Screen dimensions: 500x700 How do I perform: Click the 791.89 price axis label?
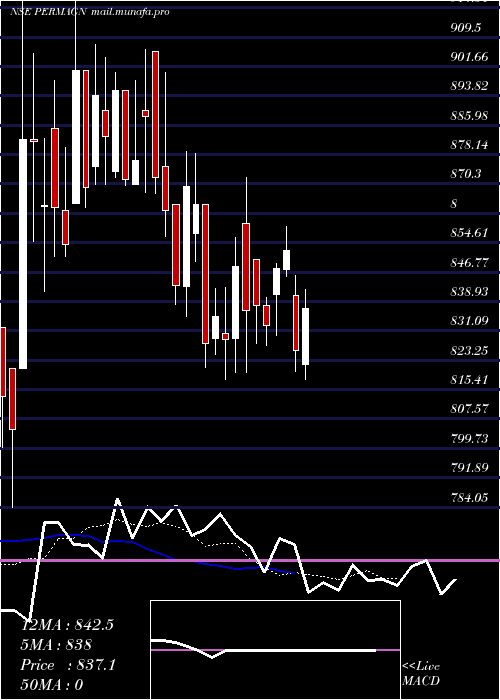pyautogui.click(x=469, y=468)
